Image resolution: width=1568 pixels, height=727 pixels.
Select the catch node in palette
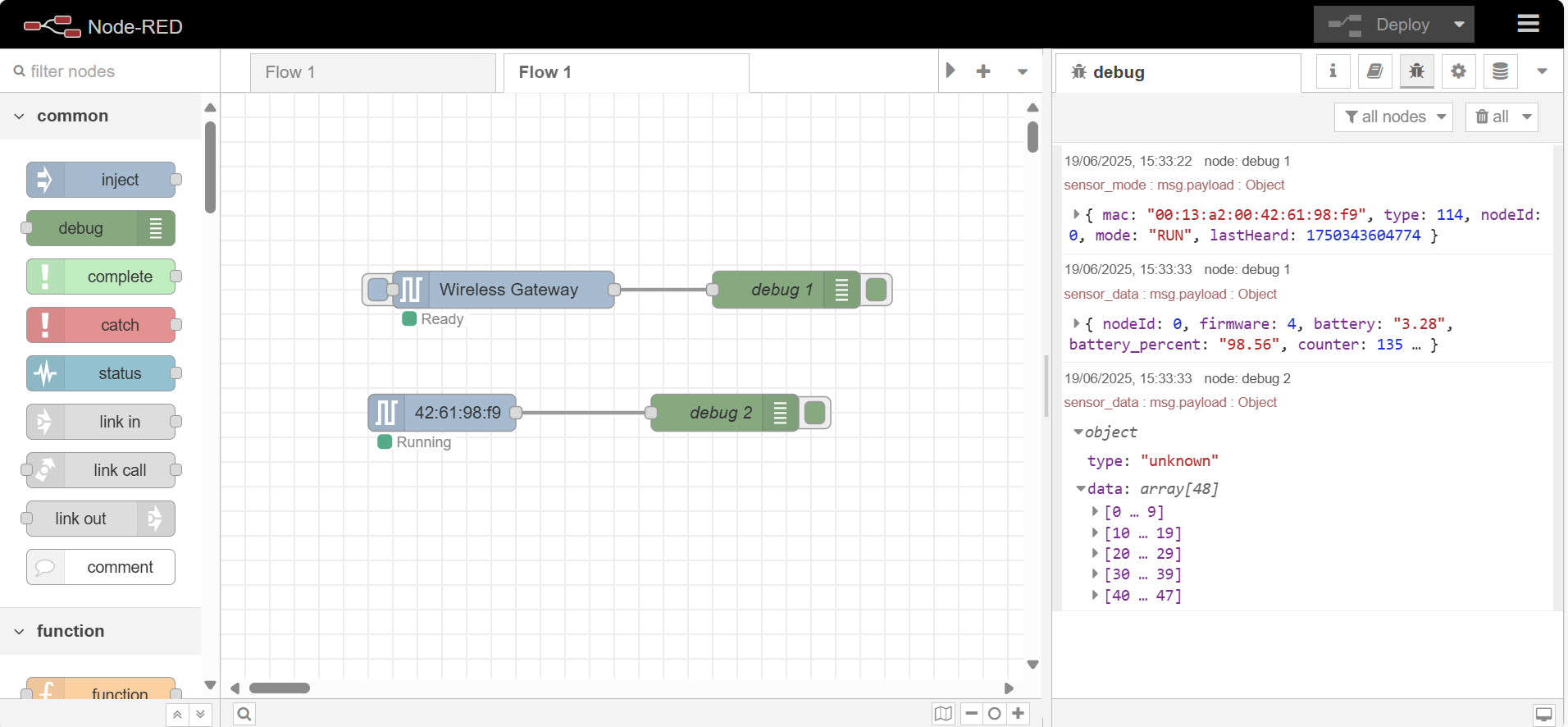tap(101, 325)
